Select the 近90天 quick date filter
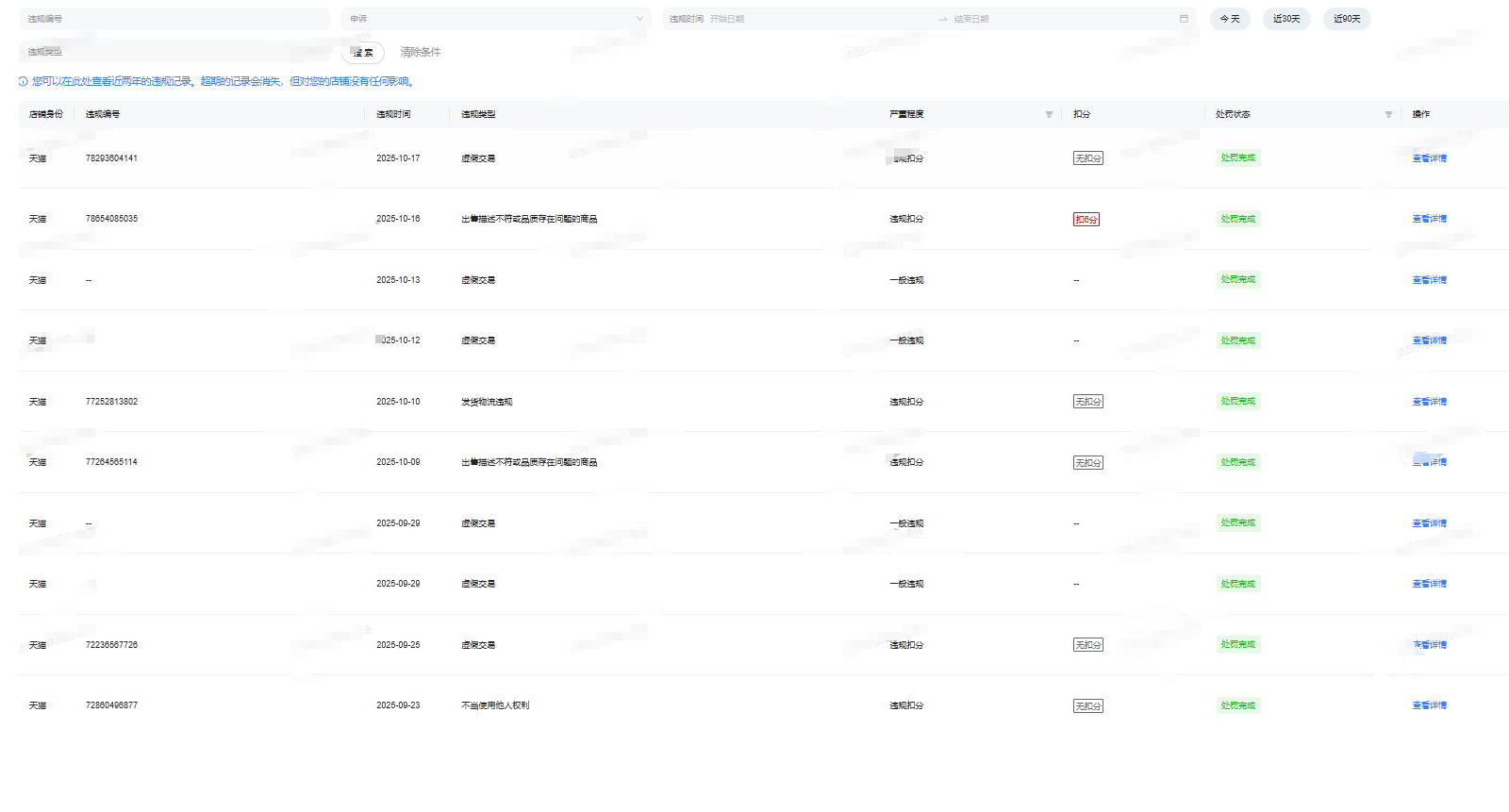Viewport: 1509px width, 812px height. pyautogui.click(x=1347, y=19)
